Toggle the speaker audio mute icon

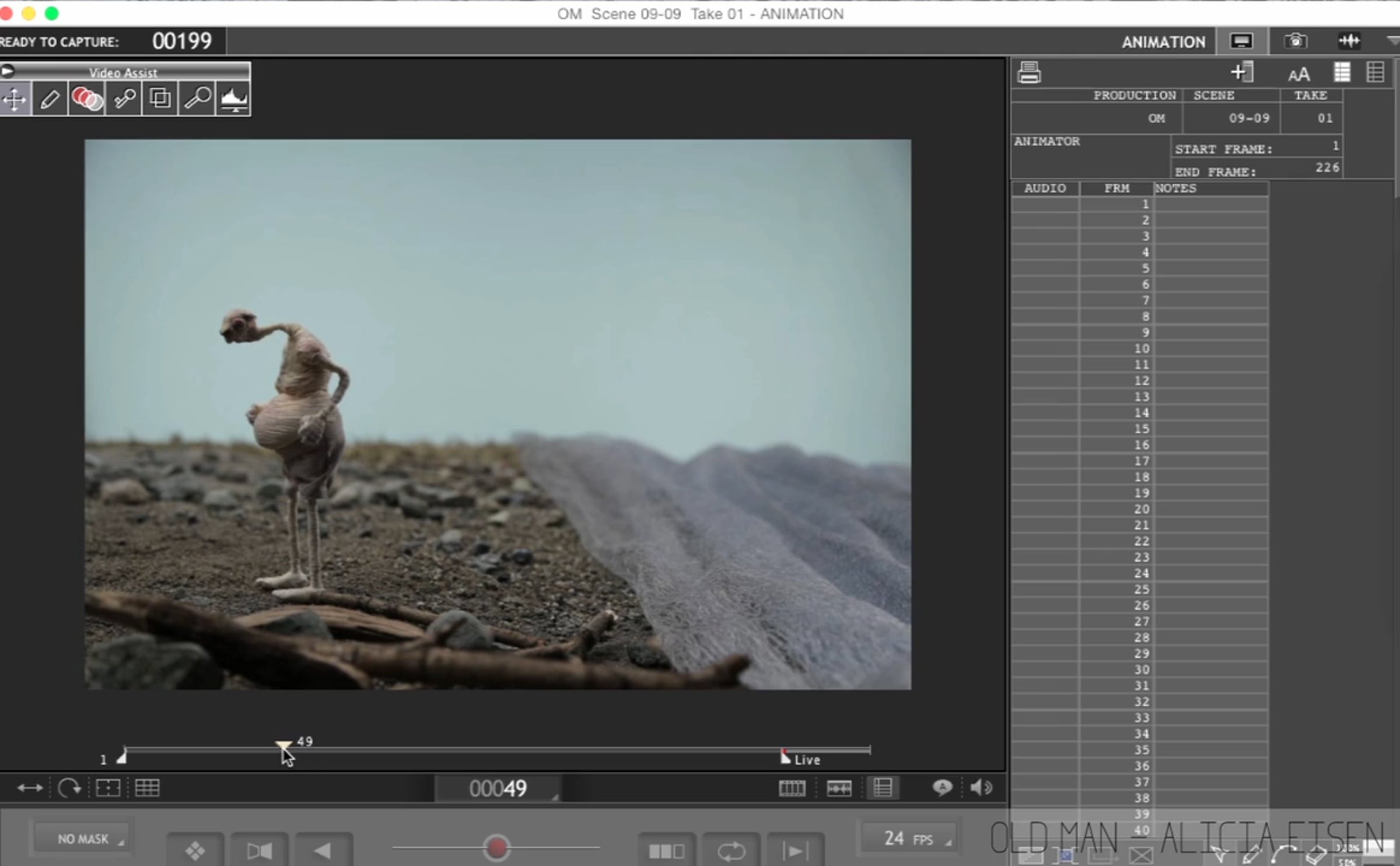click(x=981, y=788)
